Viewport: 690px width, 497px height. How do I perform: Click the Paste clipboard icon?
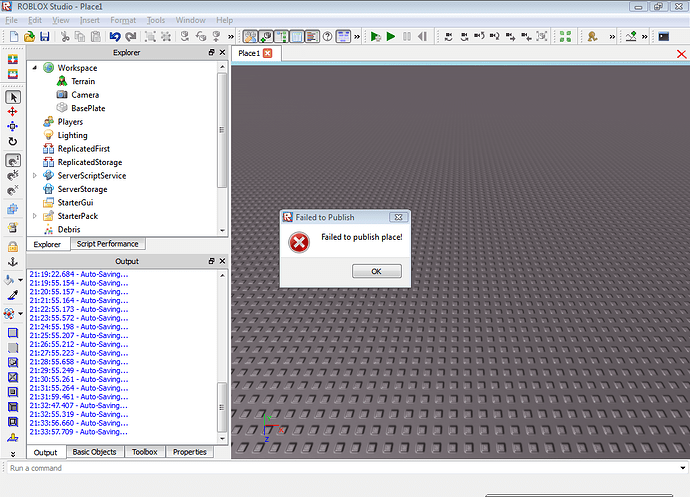pyautogui.click(x=95, y=37)
